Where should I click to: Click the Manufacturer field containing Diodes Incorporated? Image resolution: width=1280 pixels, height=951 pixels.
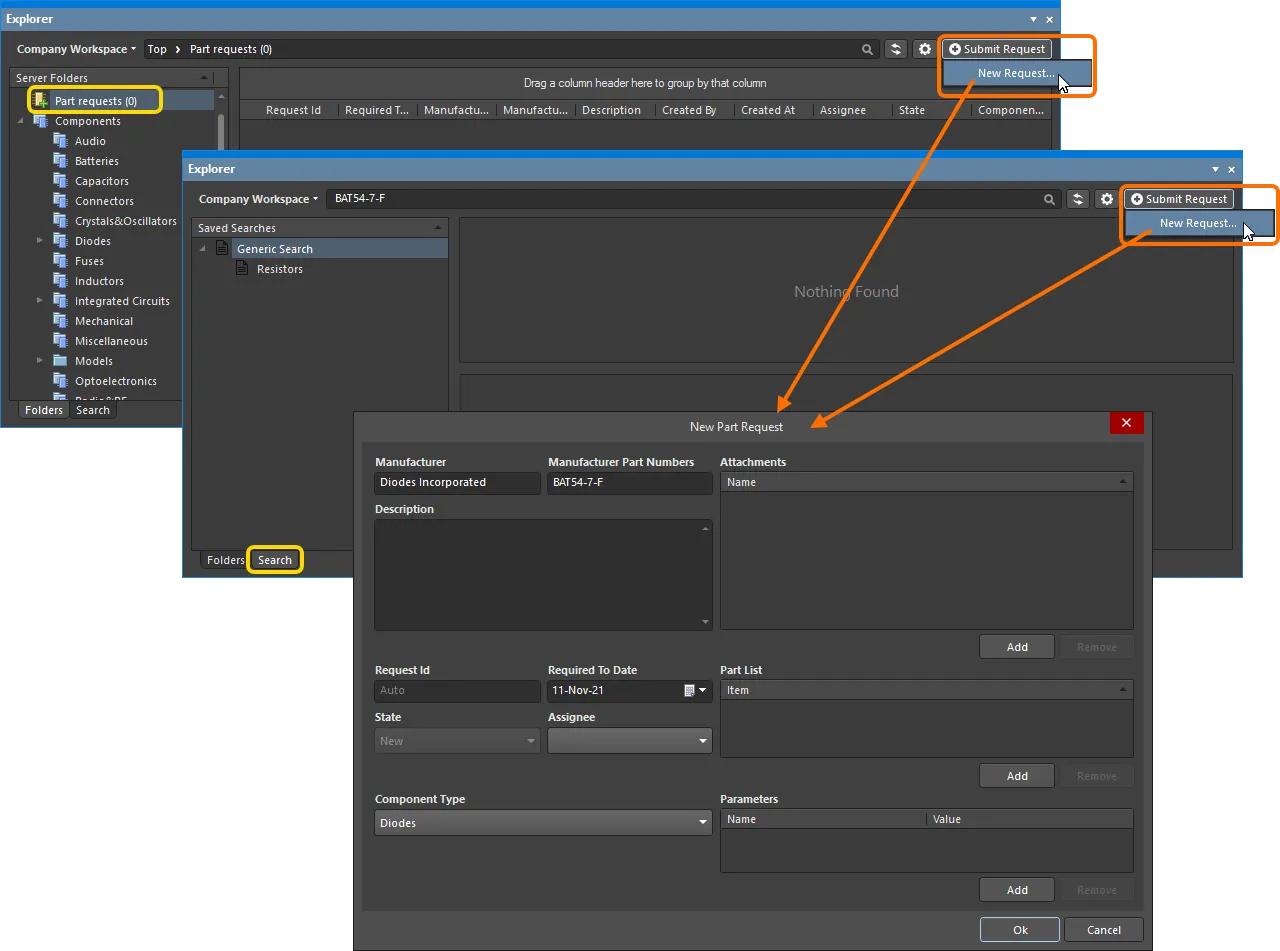457,483
